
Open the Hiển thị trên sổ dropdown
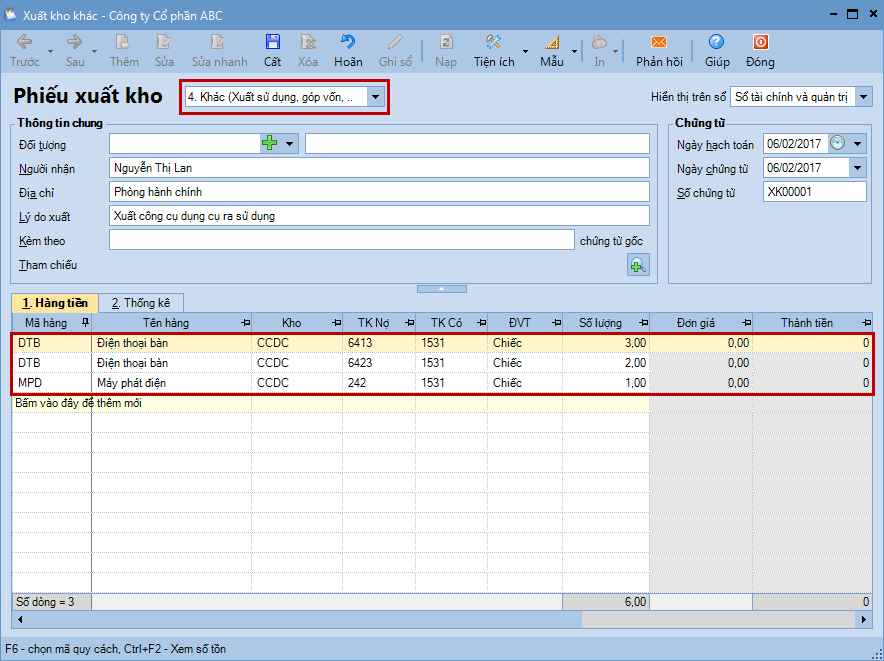click(x=864, y=97)
